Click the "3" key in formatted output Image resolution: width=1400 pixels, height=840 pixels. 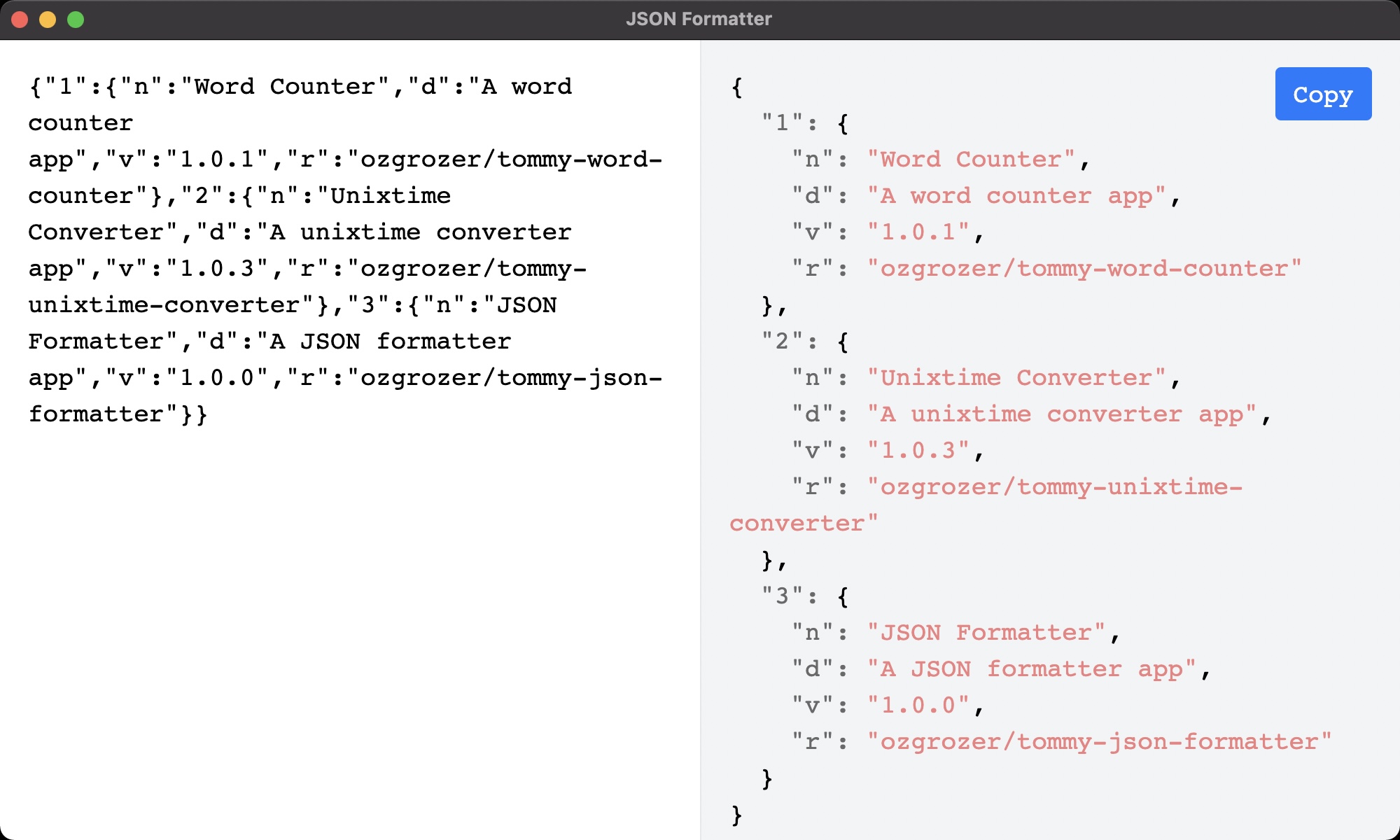(x=782, y=596)
